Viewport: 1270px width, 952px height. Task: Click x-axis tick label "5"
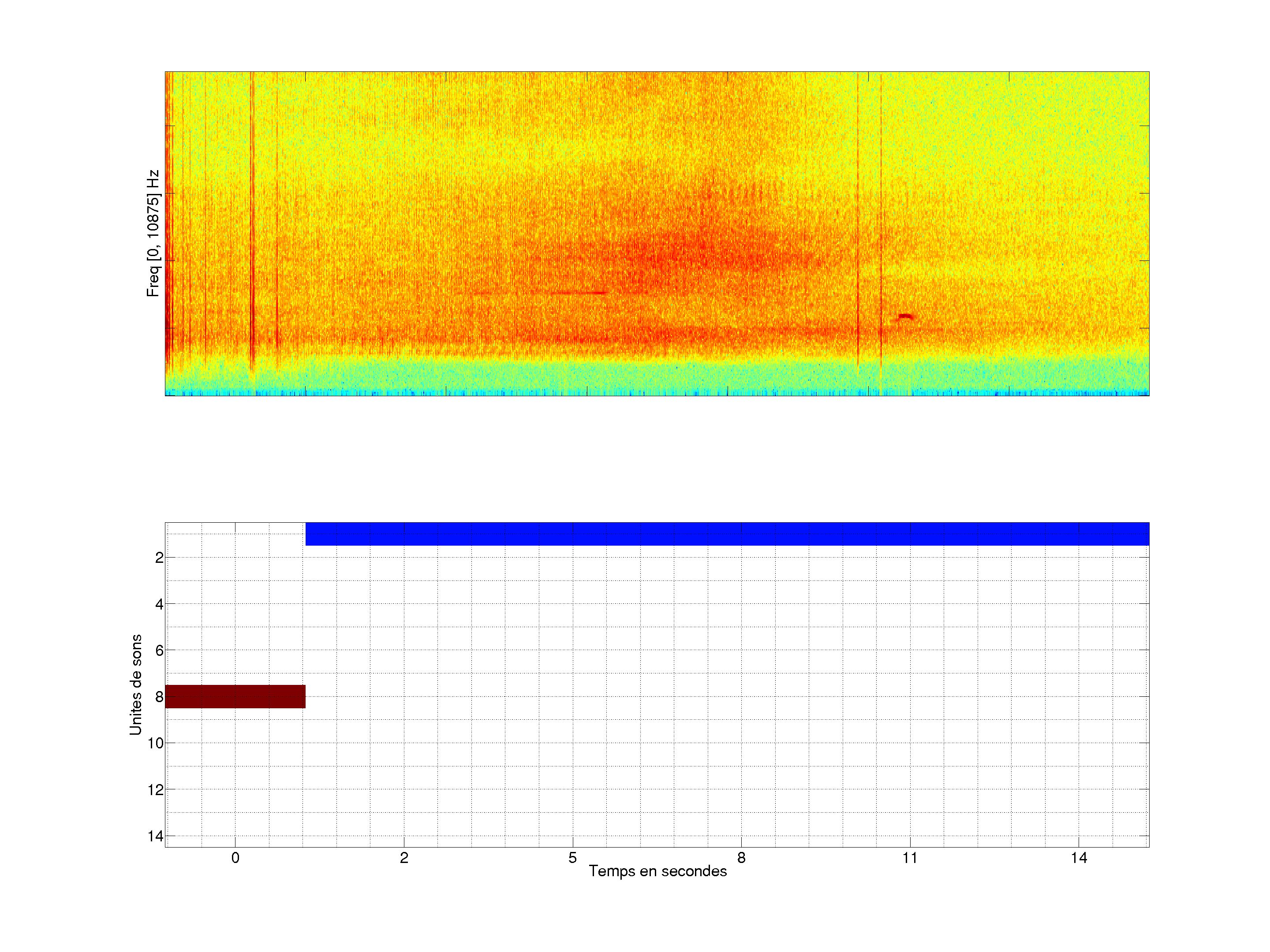pos(572,858)
